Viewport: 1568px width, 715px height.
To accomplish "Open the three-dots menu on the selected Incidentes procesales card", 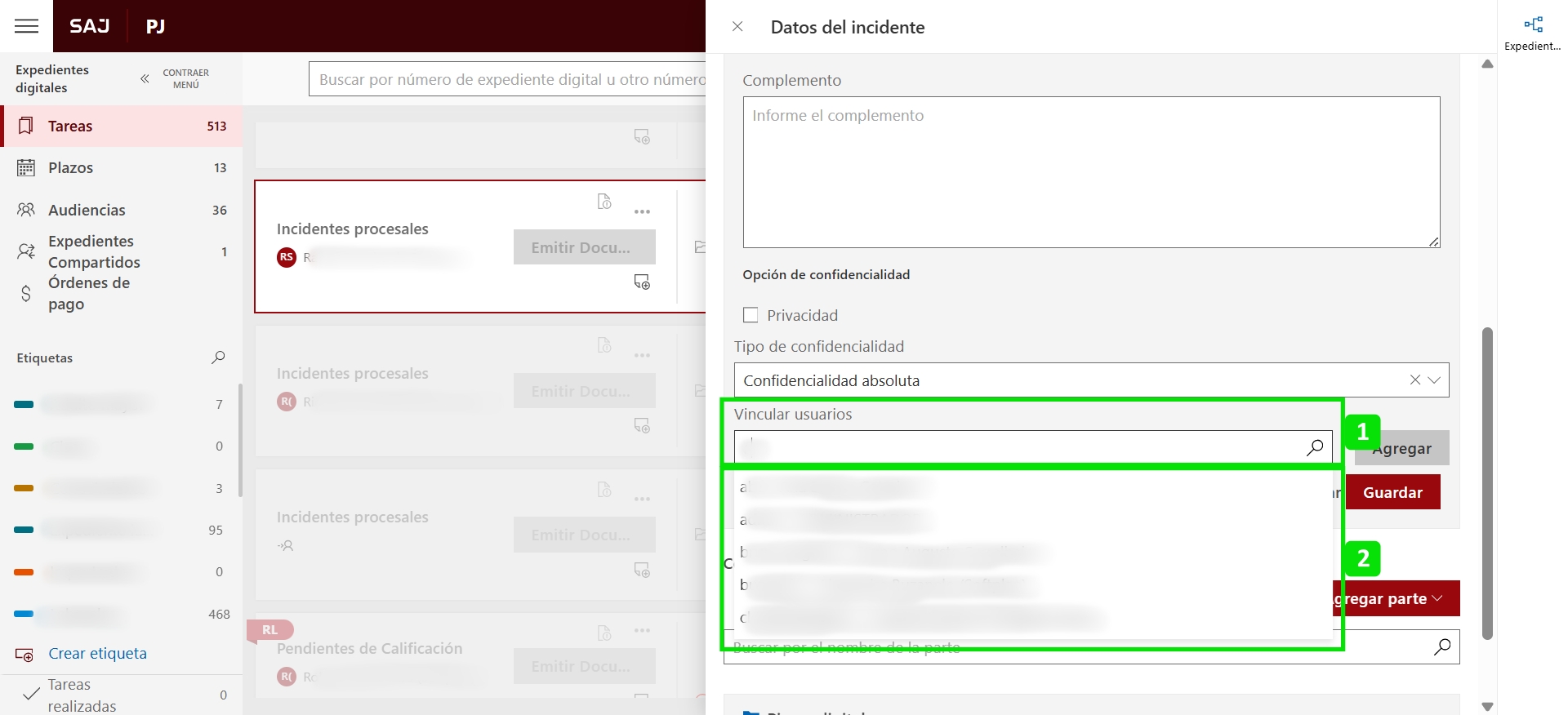I will pos(642,212).
